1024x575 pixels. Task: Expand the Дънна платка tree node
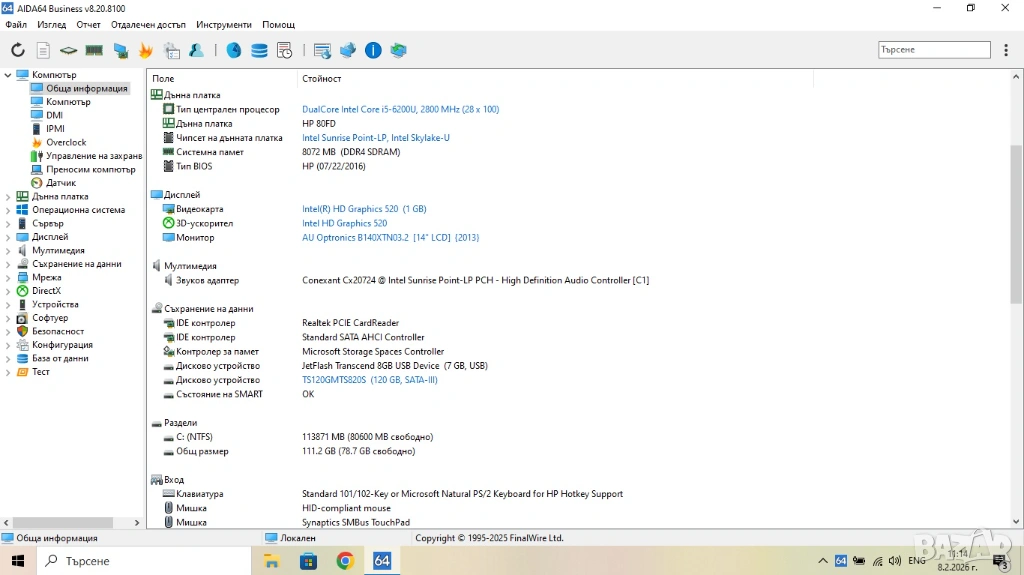pos(8,197)
